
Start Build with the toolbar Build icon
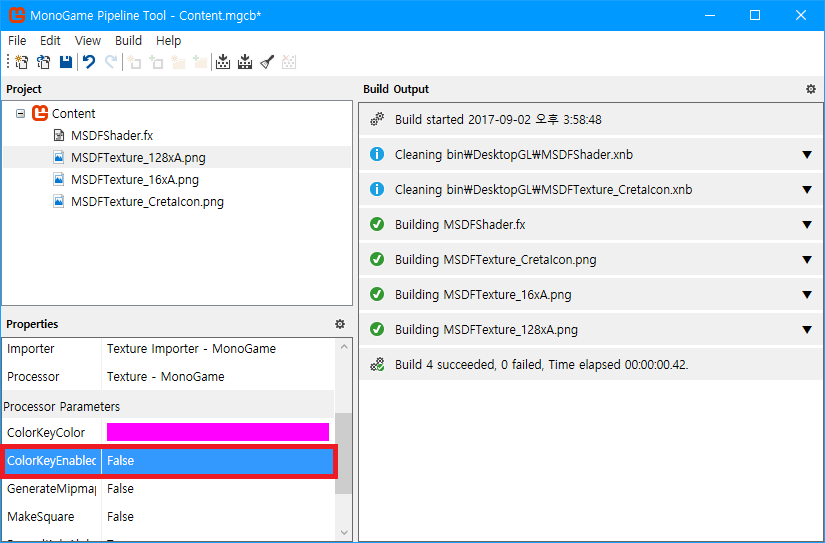(223, 62)
